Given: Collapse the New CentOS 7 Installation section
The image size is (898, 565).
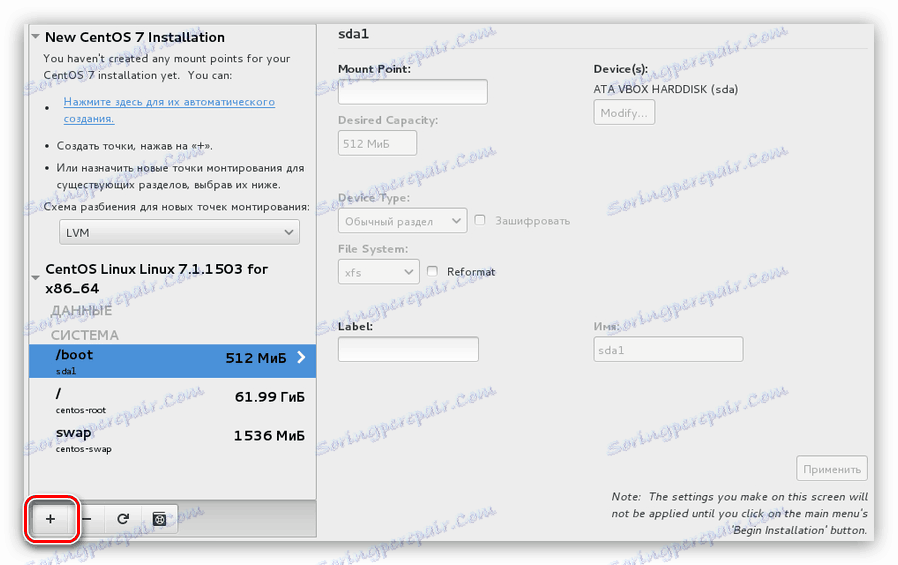Looking at the screenshot, I should click(x=36, y=37).
